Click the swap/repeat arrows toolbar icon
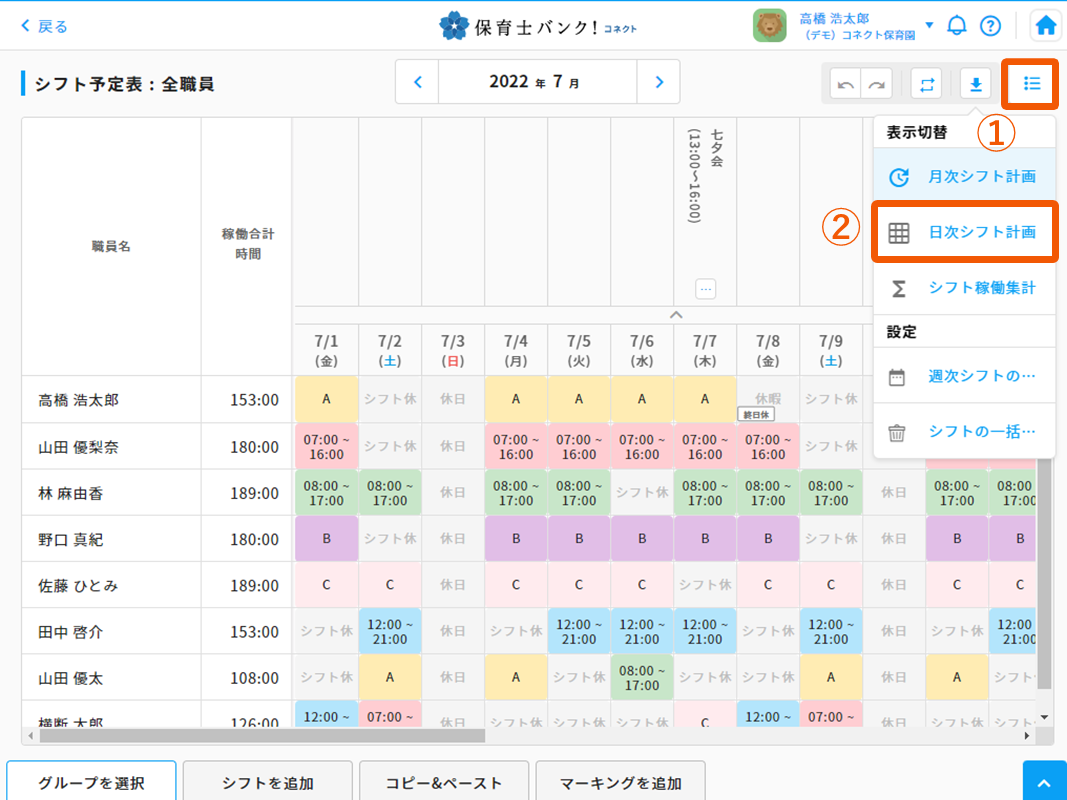This screenshot has width=1067, height=800. 928,85
